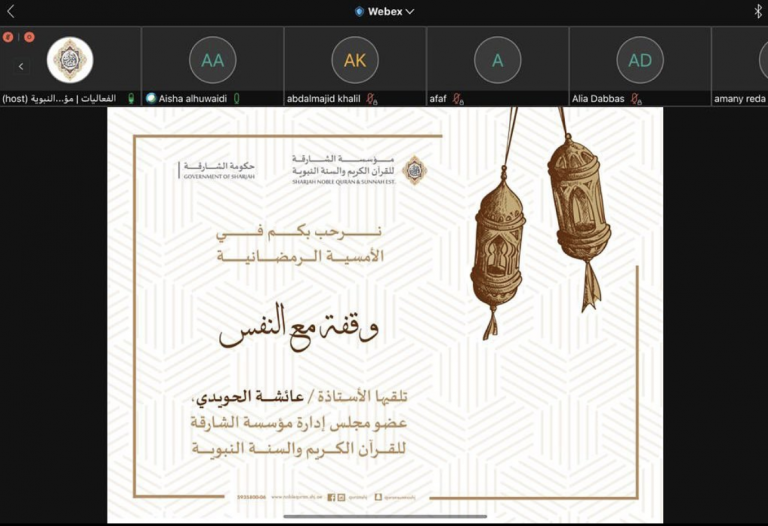Click the Sharjah Quran foundation logo on slide

click(413, 169)
